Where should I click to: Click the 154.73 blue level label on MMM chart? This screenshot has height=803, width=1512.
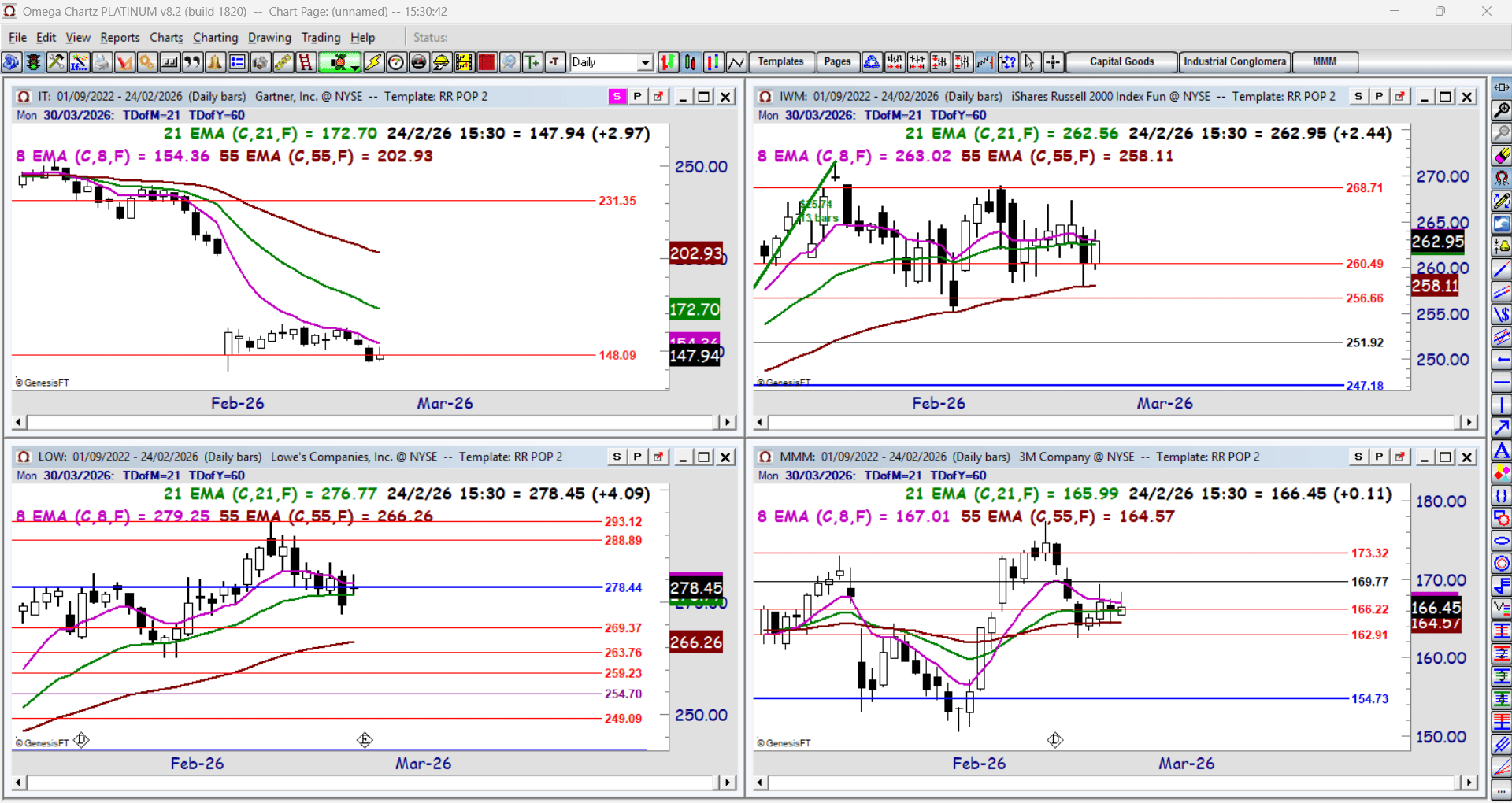pos(1370,699)
